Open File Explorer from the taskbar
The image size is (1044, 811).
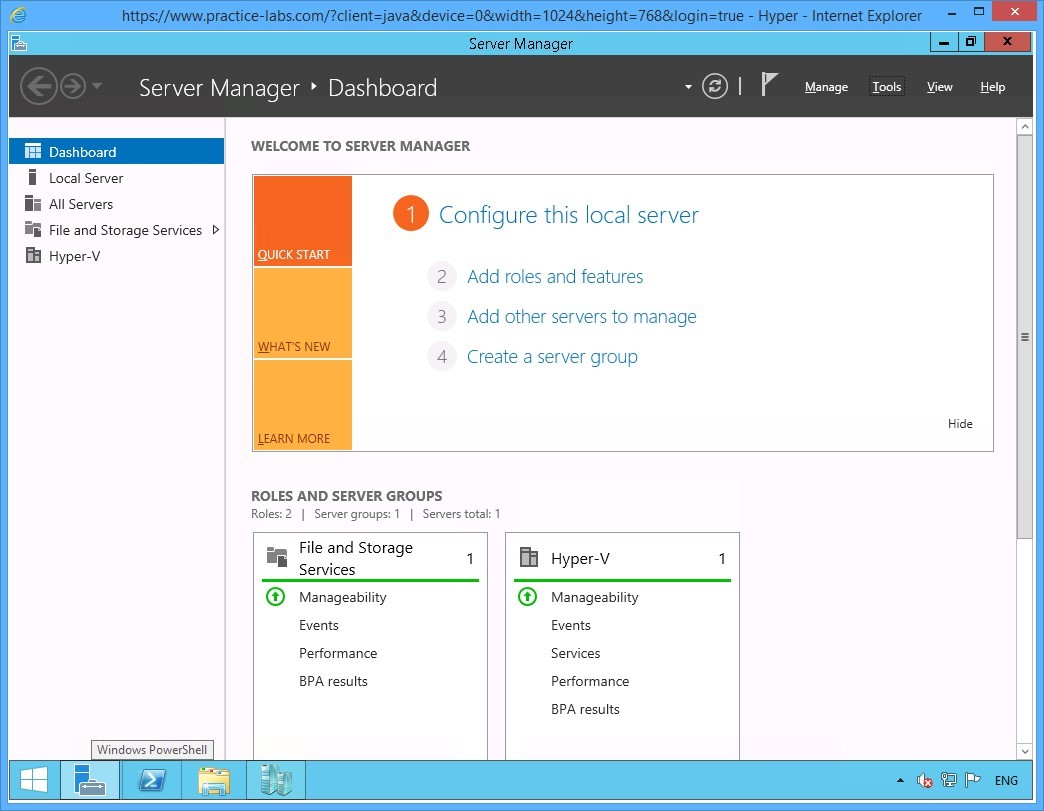pyautogui.click(x=213, y=780)
